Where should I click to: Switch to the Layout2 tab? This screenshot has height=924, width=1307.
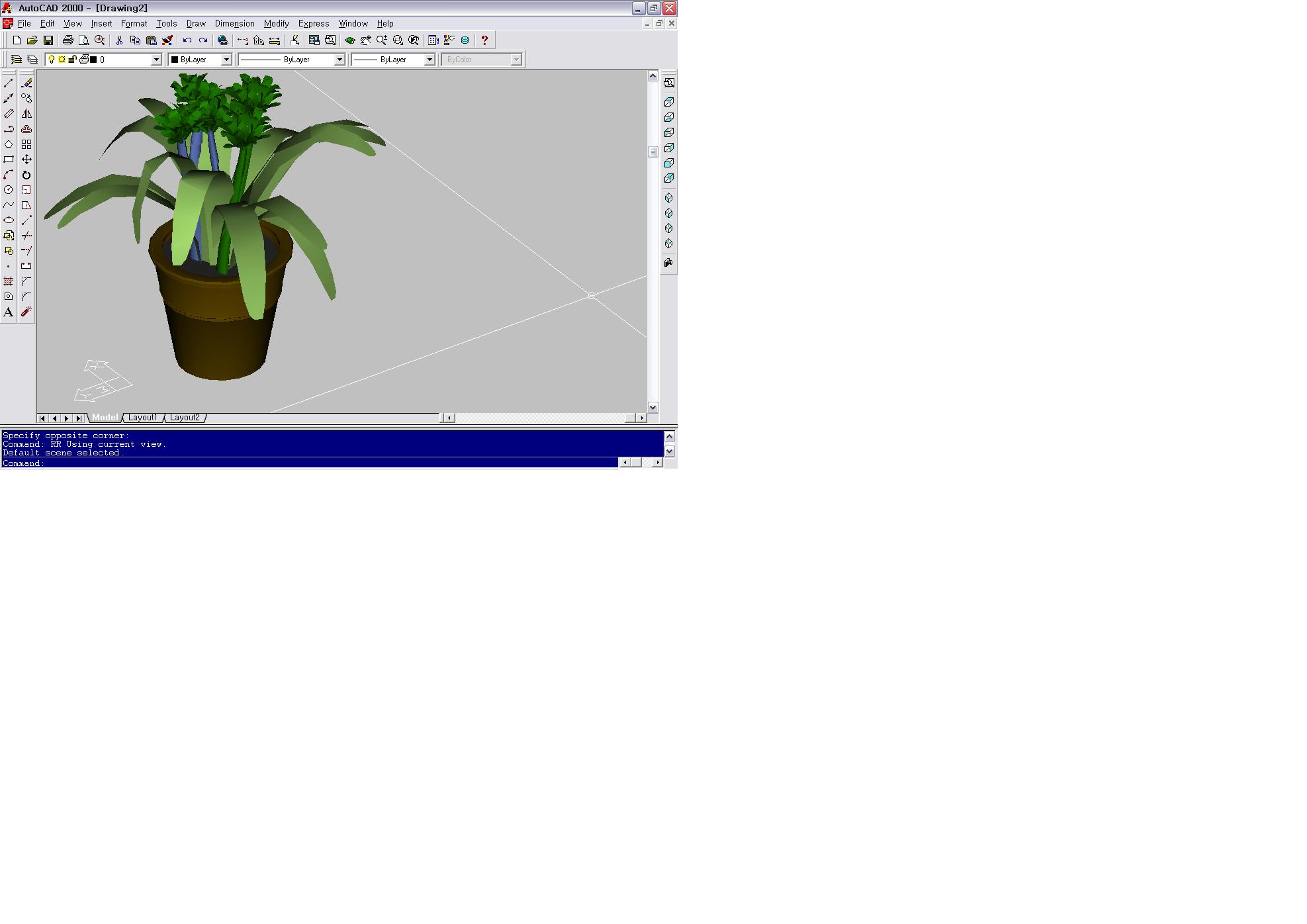click(x=185, y=418)
